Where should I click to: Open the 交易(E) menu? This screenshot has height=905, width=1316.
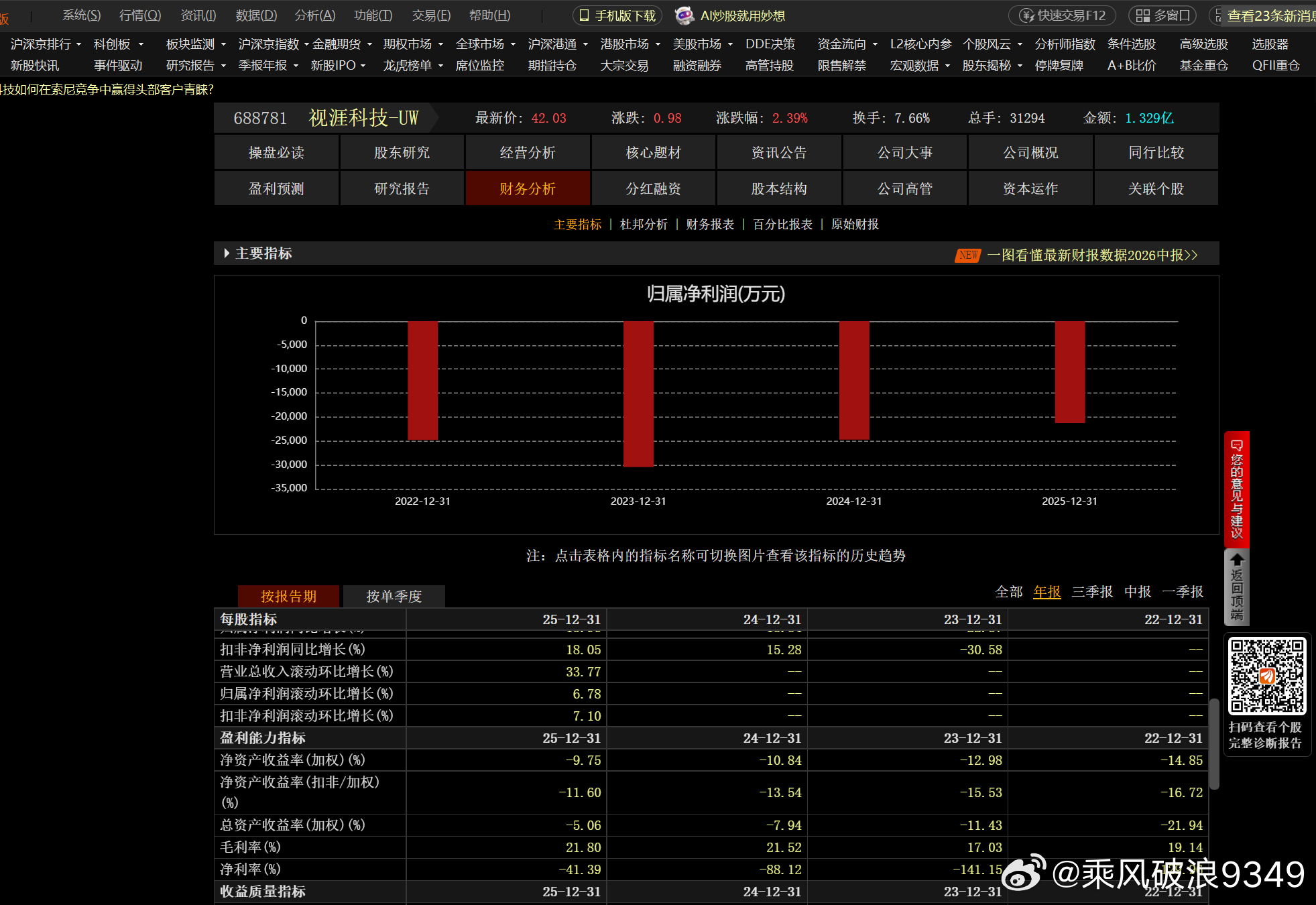click(431, 15)
